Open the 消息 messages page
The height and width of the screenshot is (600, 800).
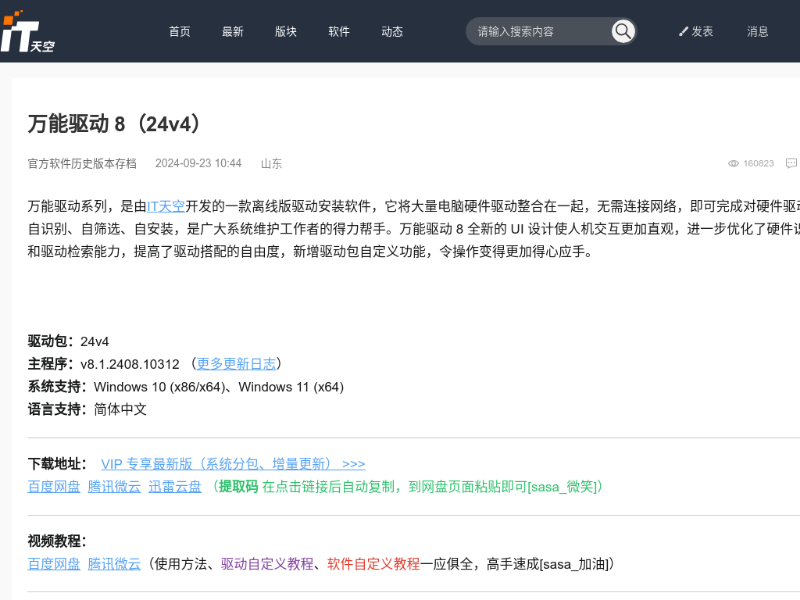pyautogui.click(x=758, y=31)
